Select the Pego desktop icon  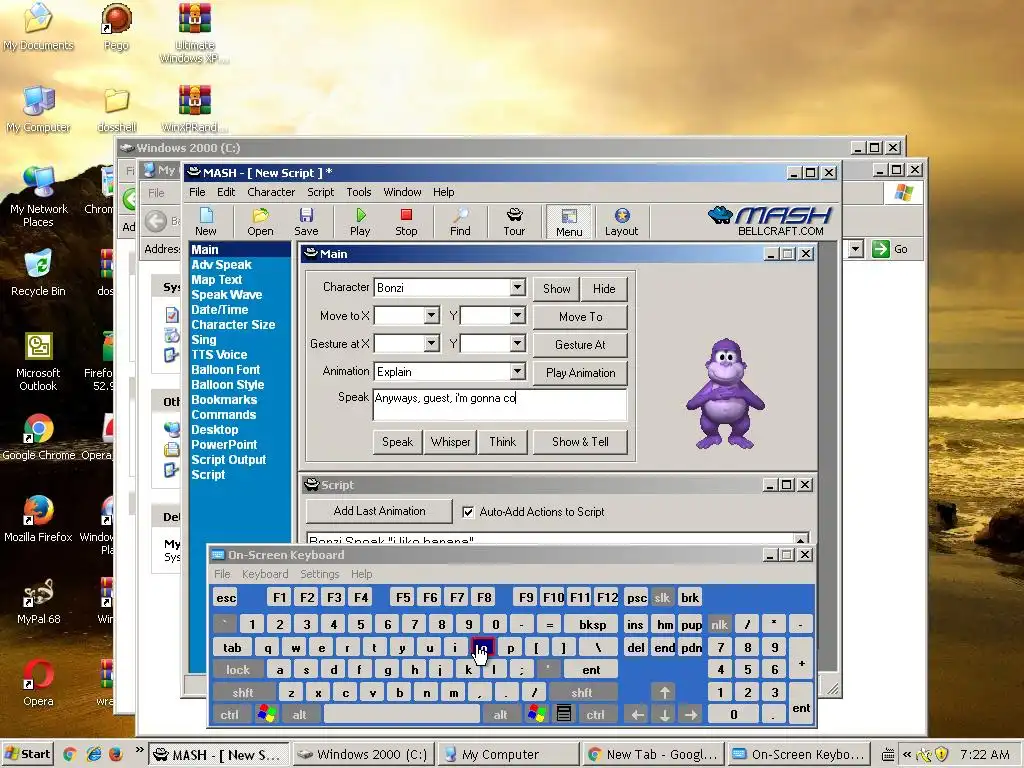116,27
